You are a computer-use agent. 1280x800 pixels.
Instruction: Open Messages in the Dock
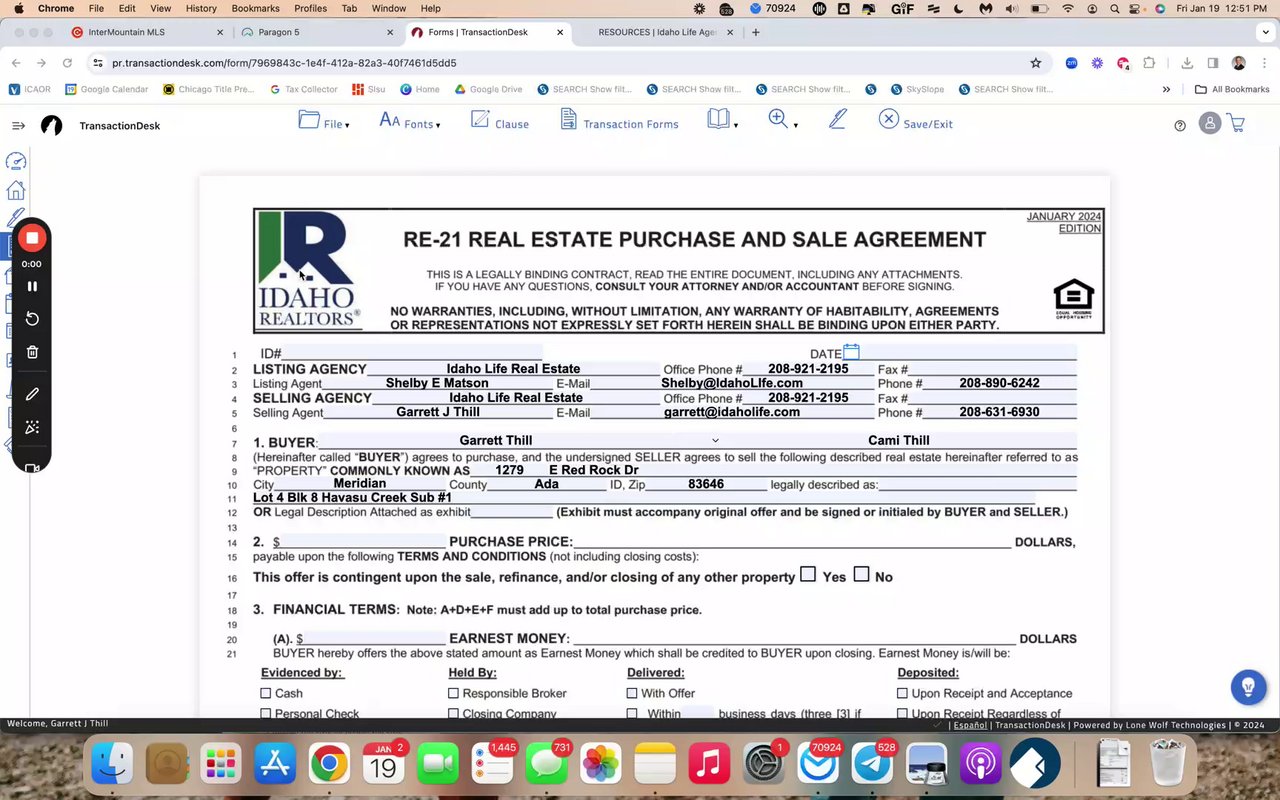tap(547, 765)
